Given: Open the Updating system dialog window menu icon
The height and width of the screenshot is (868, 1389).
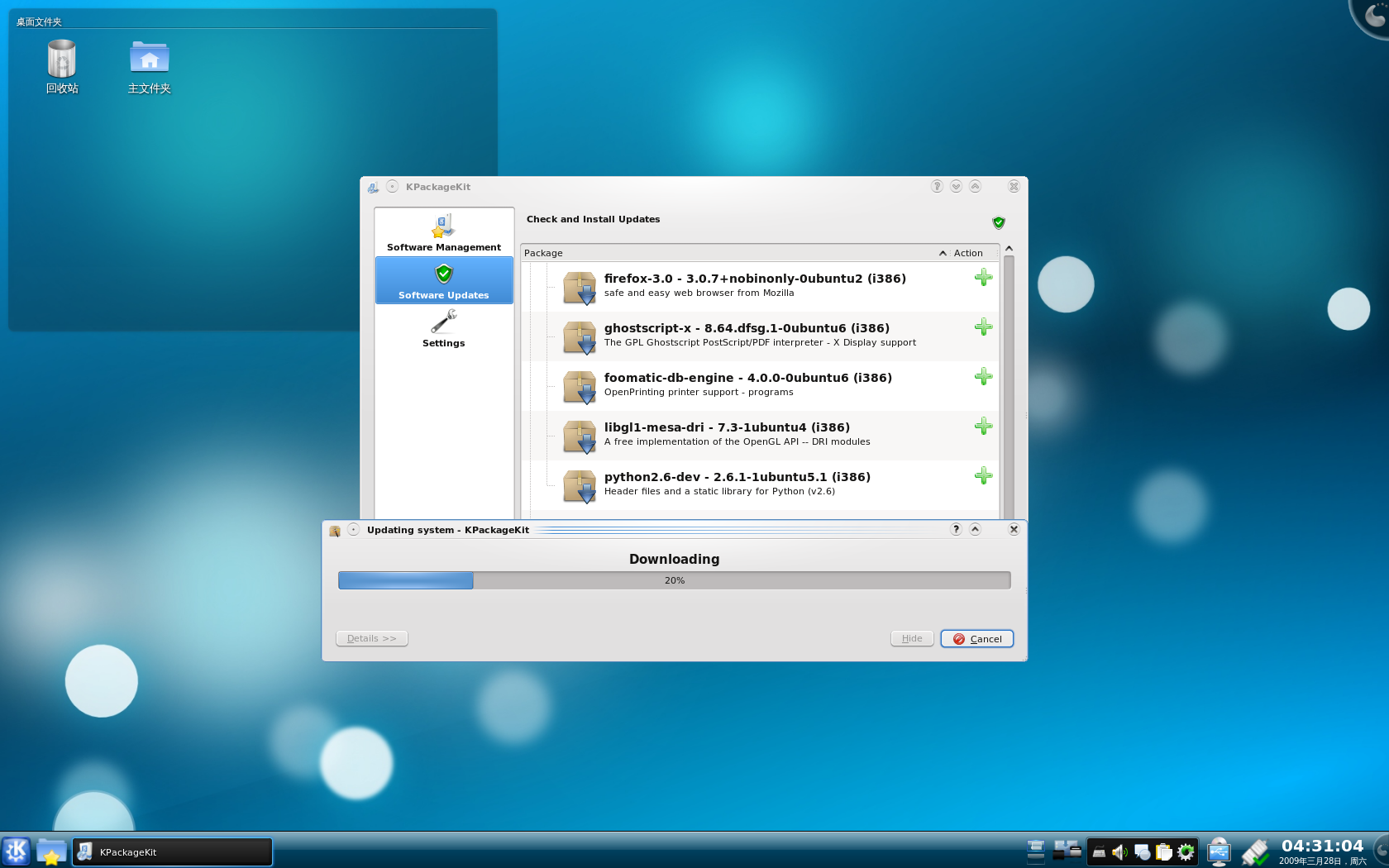Looking at the screenshot, I should pyautogui.click(x=335, y=531).
